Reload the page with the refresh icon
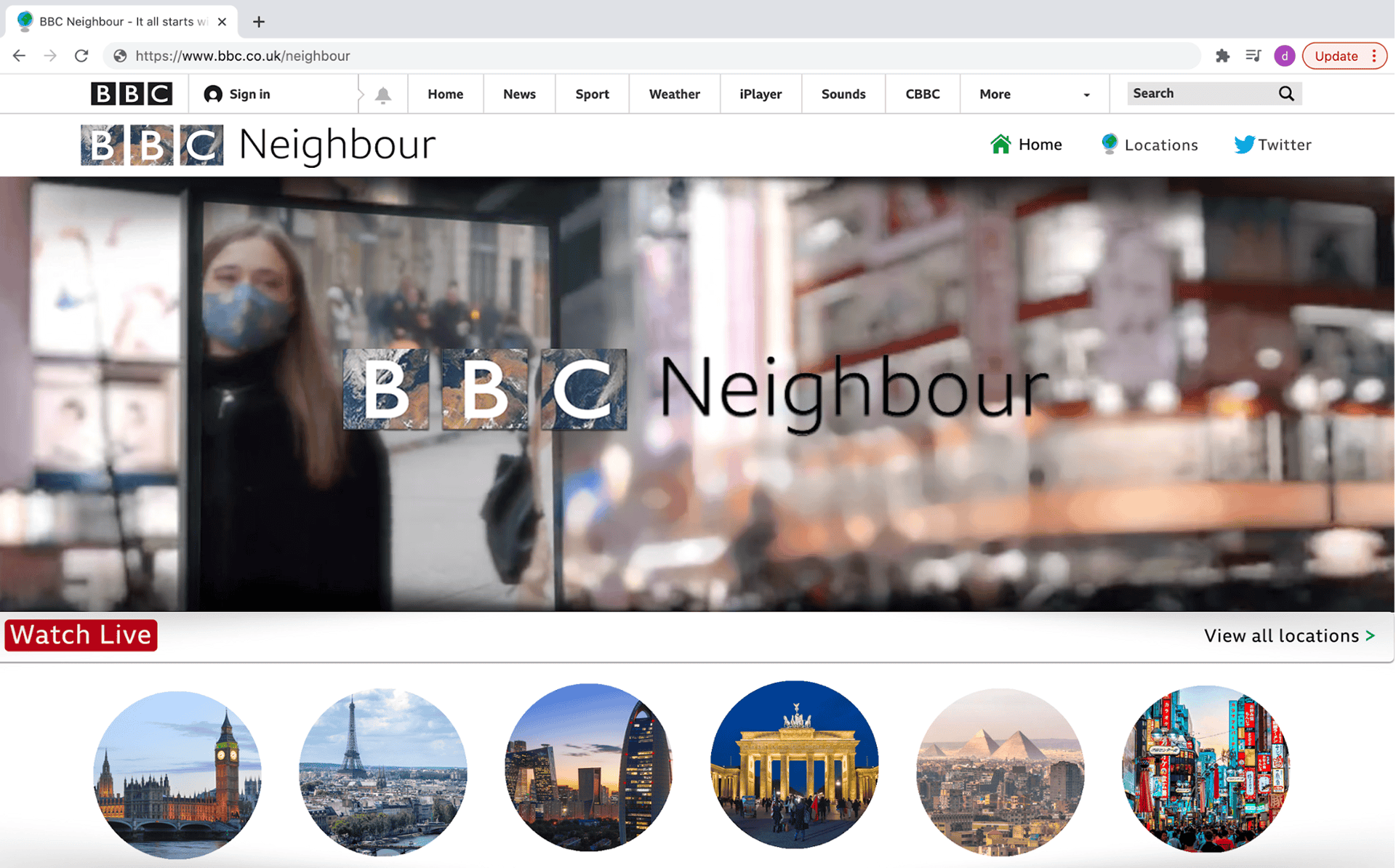Viewport: 1396px width, 868px height. point(81,56)
